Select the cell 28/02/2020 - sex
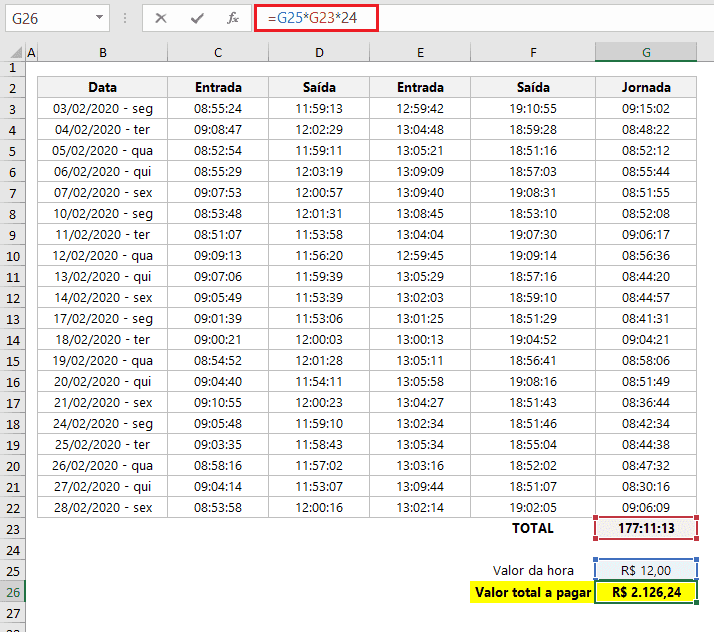Viewport: 714px width, 632px height. (x=103, y=507)
